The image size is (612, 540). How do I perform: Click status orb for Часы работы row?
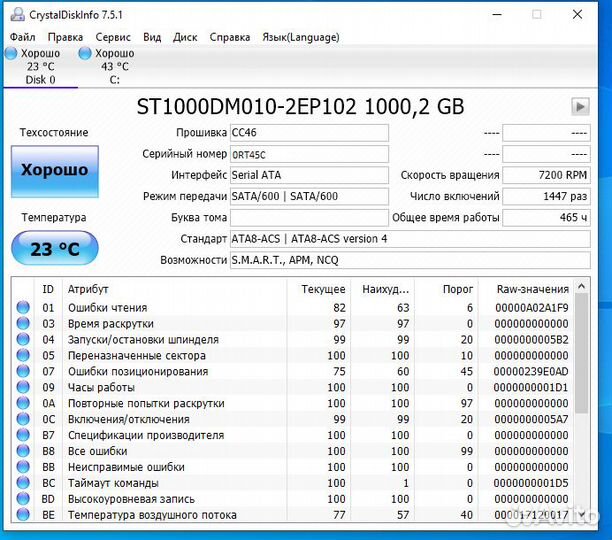coord(23,387)
